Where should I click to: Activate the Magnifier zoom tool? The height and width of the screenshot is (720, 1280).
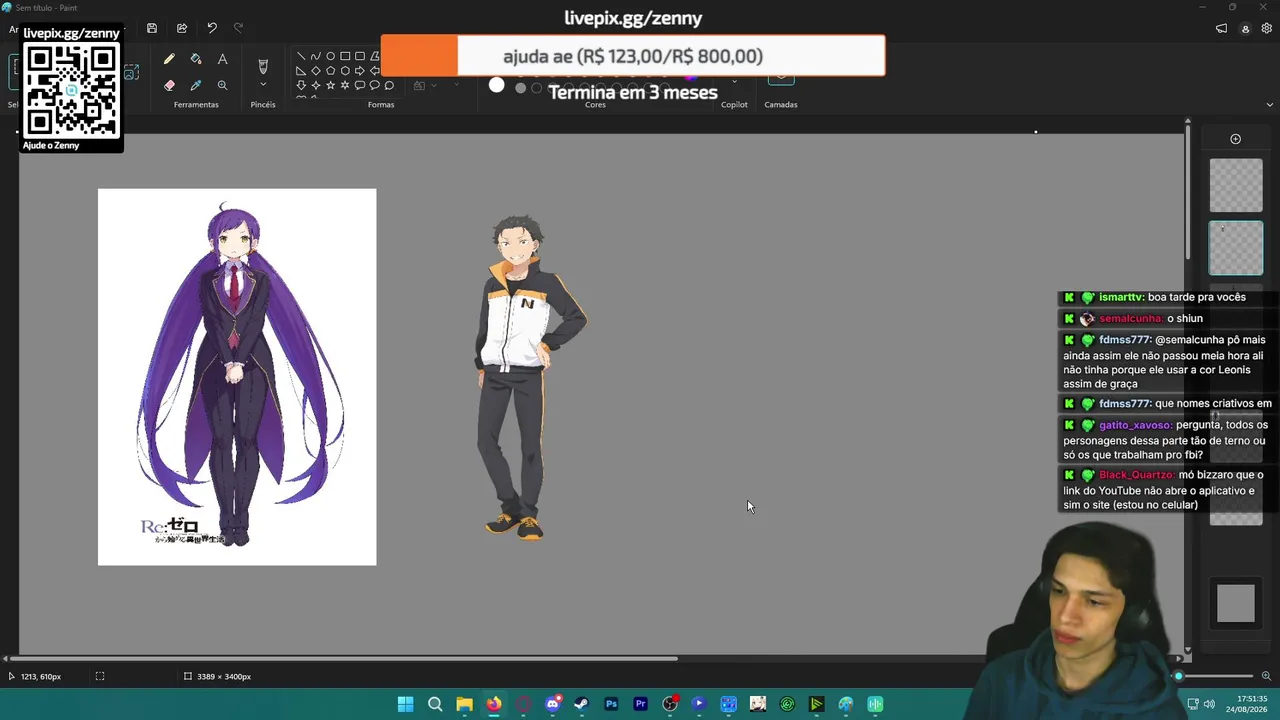click(222, 86)
